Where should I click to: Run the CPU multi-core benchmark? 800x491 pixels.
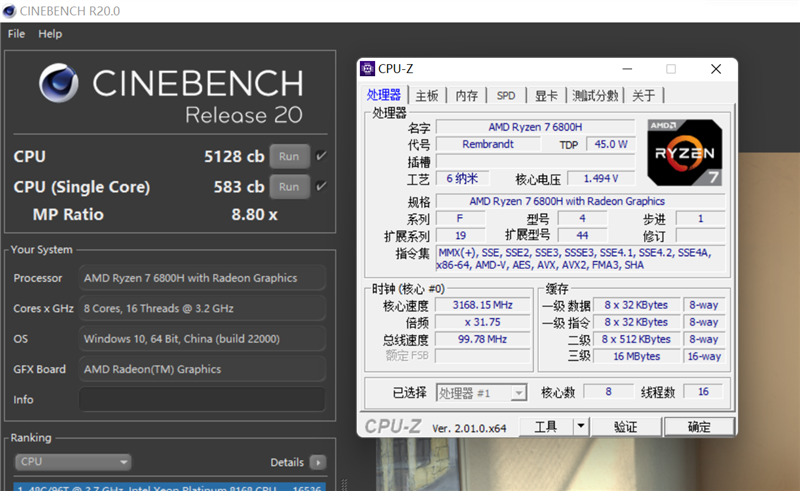pos(289,156)
